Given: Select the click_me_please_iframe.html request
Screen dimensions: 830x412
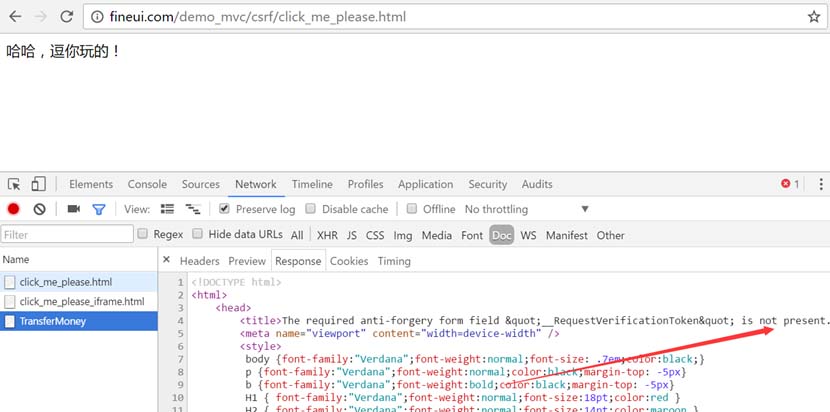Looking at the screenshot, I should (x=79, y=302).
